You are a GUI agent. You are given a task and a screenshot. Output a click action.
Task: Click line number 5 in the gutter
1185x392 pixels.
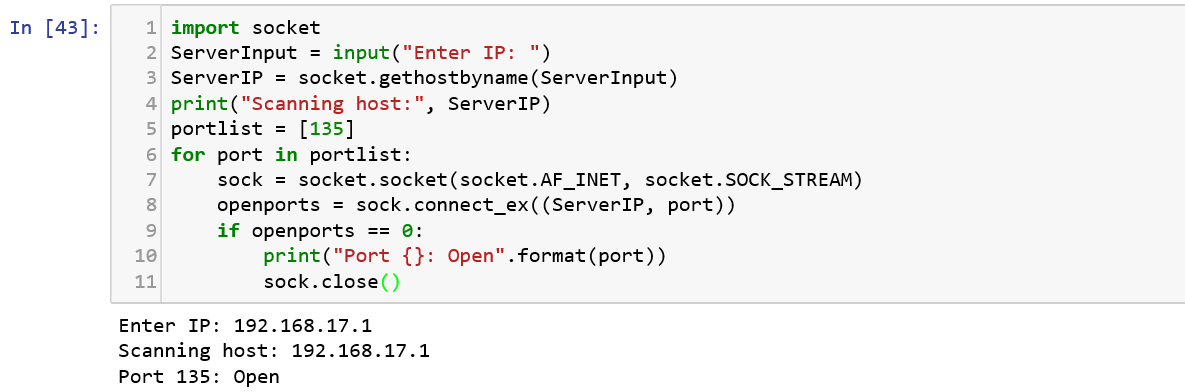(150, 129)
